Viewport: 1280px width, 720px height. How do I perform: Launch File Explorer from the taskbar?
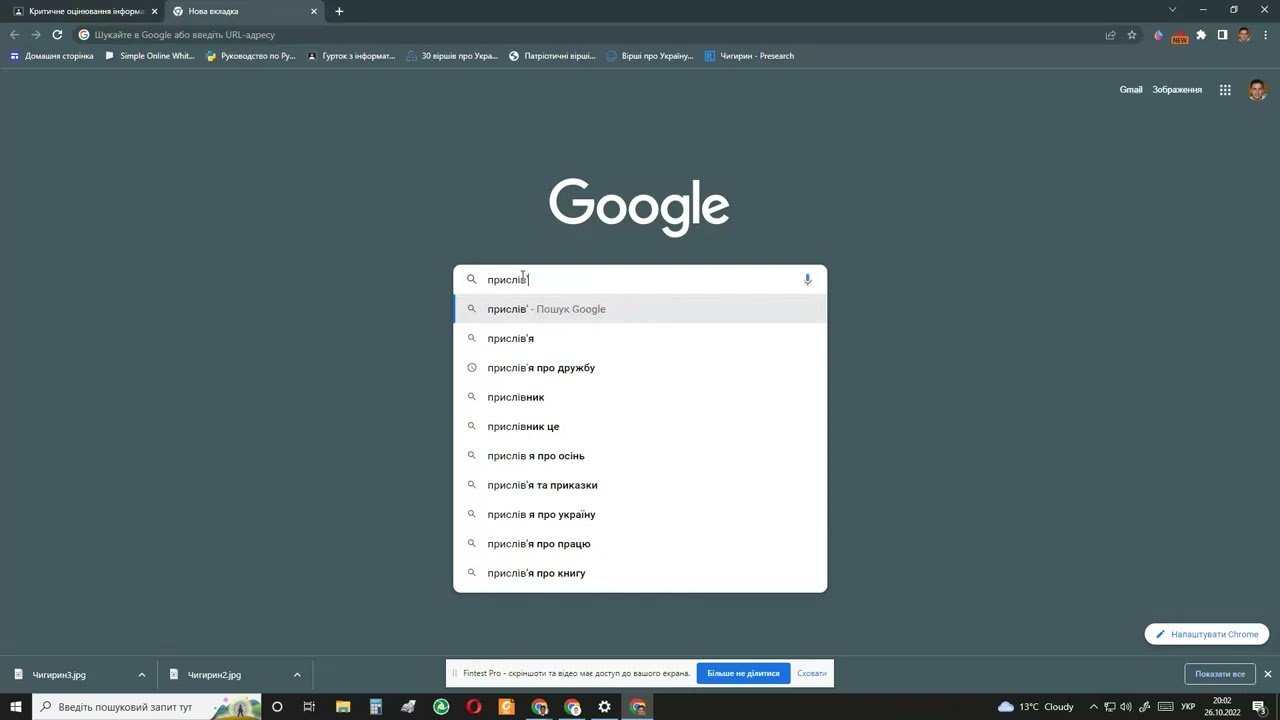[343, 707]
